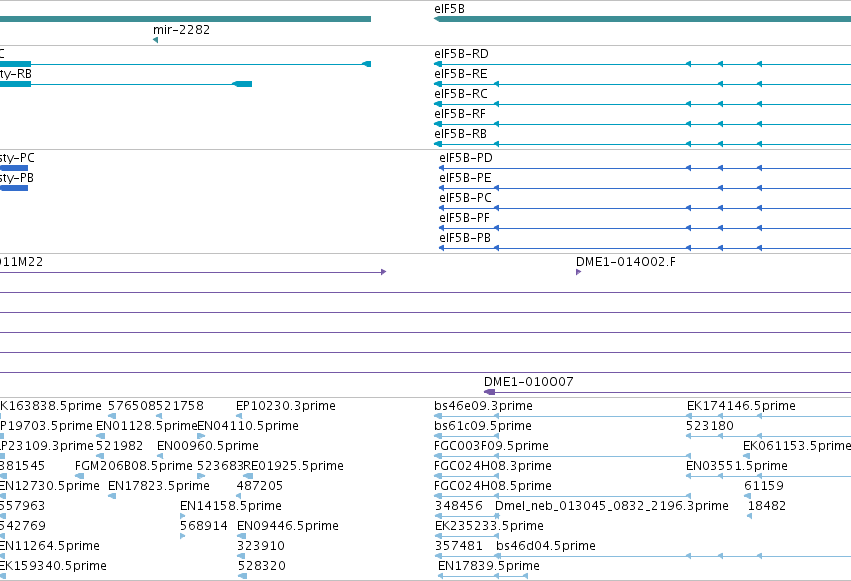Click the sty-PC protein label
Screen dimensions: 851x581
[x=17, y=158]
